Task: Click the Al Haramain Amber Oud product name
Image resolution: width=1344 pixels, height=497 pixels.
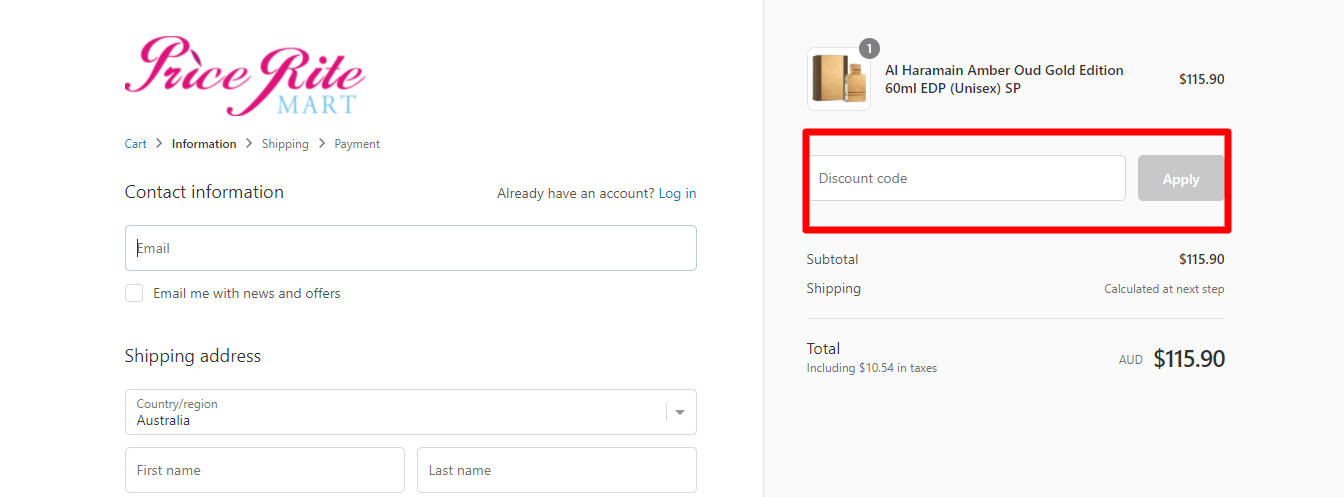Action: click(x=1004, y=79)
